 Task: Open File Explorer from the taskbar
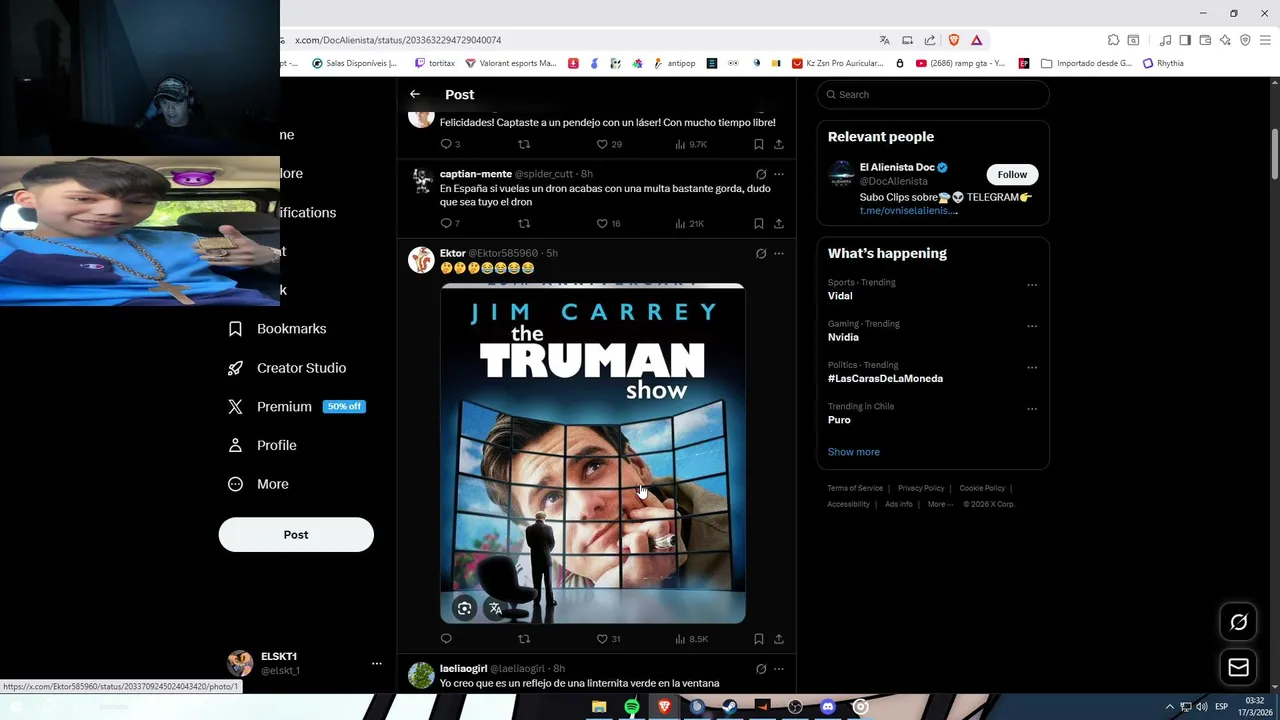pyautogui.click(x=599, y=707)
